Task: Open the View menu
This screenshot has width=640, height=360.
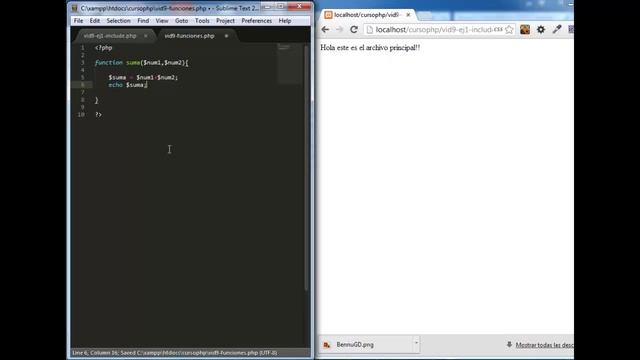Action: pyautogui.click(x=162, y=21)
